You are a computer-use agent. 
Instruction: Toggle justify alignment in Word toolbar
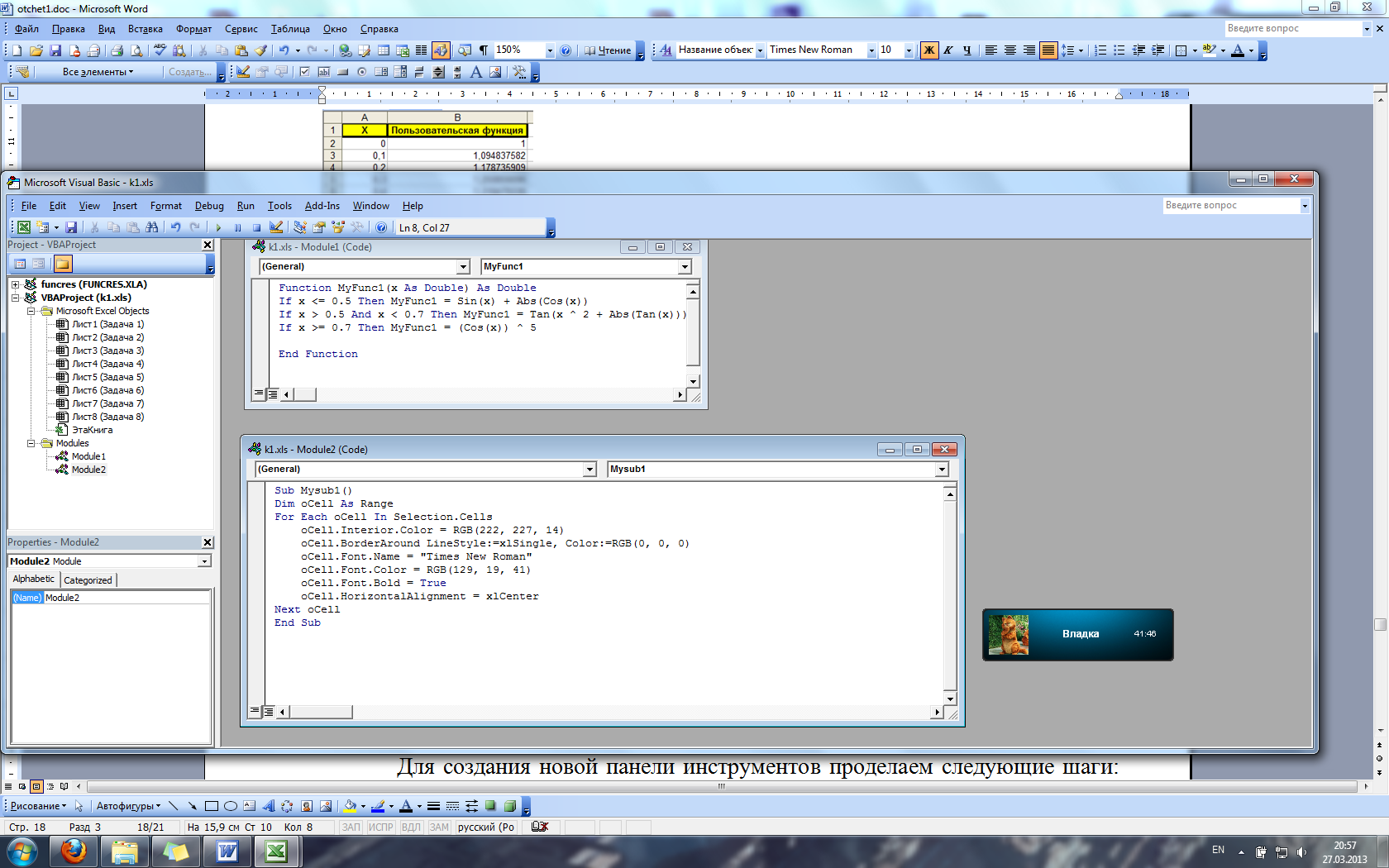(x=1048, y=50)
